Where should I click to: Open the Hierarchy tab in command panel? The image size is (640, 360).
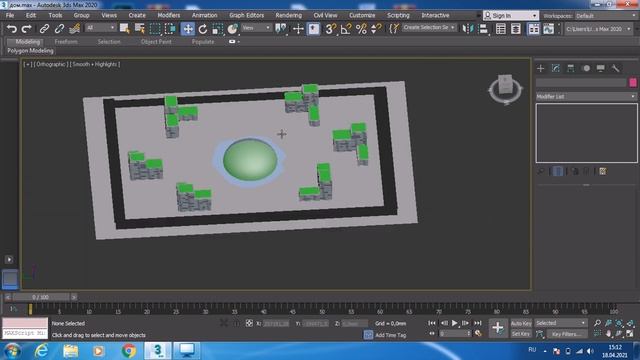click(x=571, y=68)
